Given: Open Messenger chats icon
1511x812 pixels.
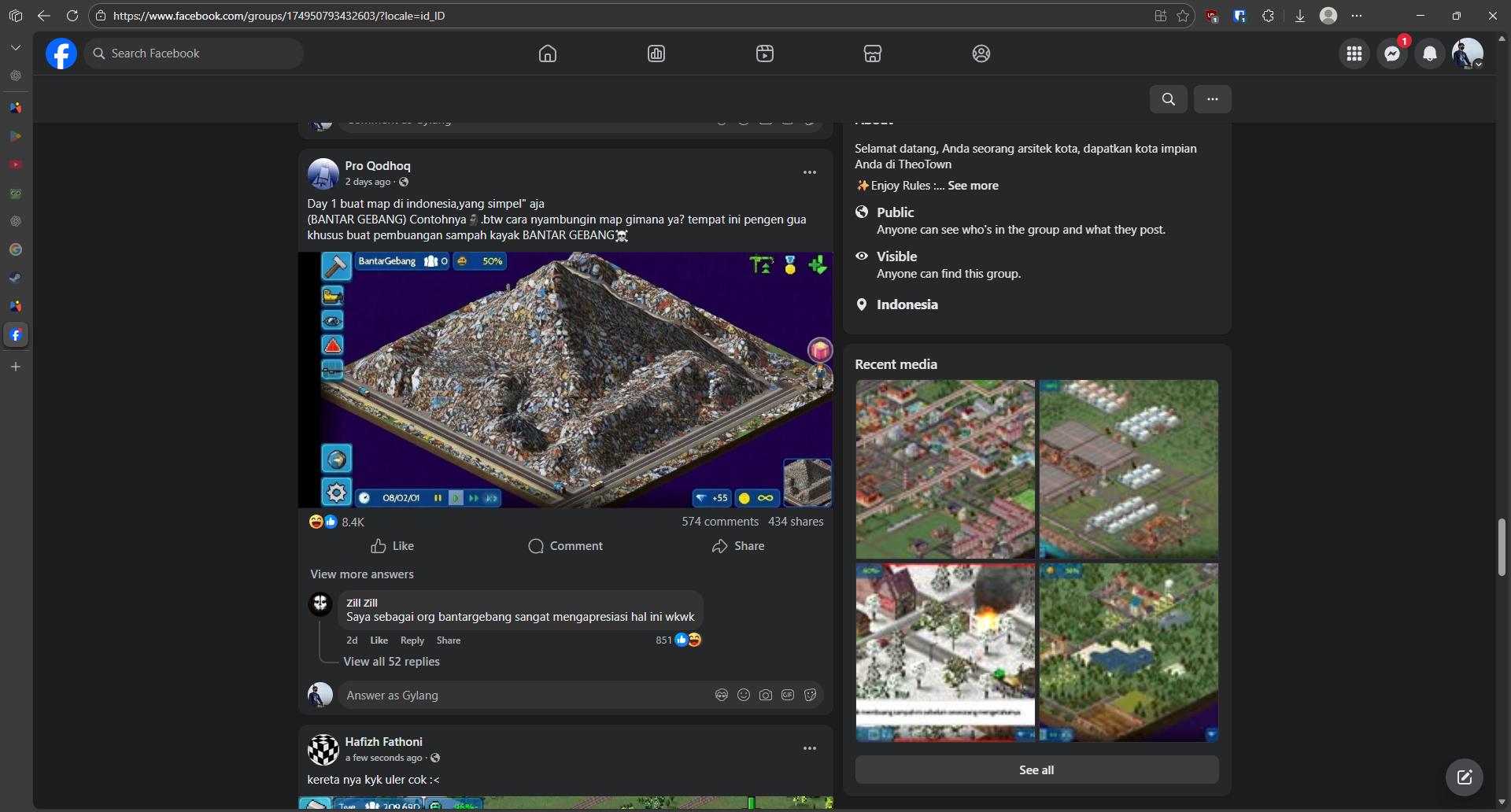Looking at the screenshot, I should pyautogui.click(x=1391, y=54).
